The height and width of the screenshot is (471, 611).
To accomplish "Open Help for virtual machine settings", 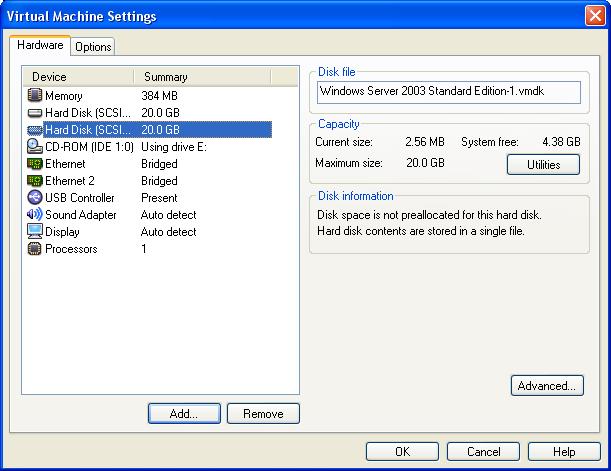I will tap(564, 452).
